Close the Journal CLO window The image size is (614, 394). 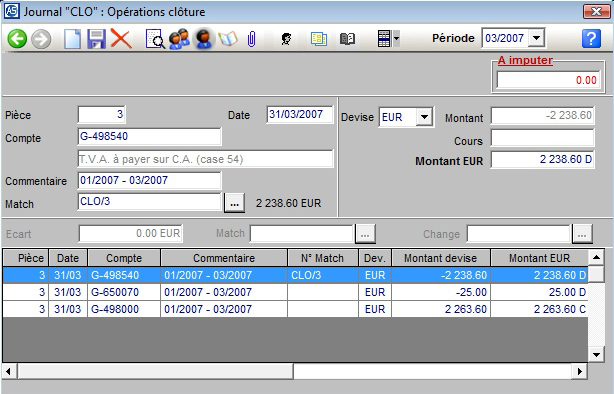(596, 11)
